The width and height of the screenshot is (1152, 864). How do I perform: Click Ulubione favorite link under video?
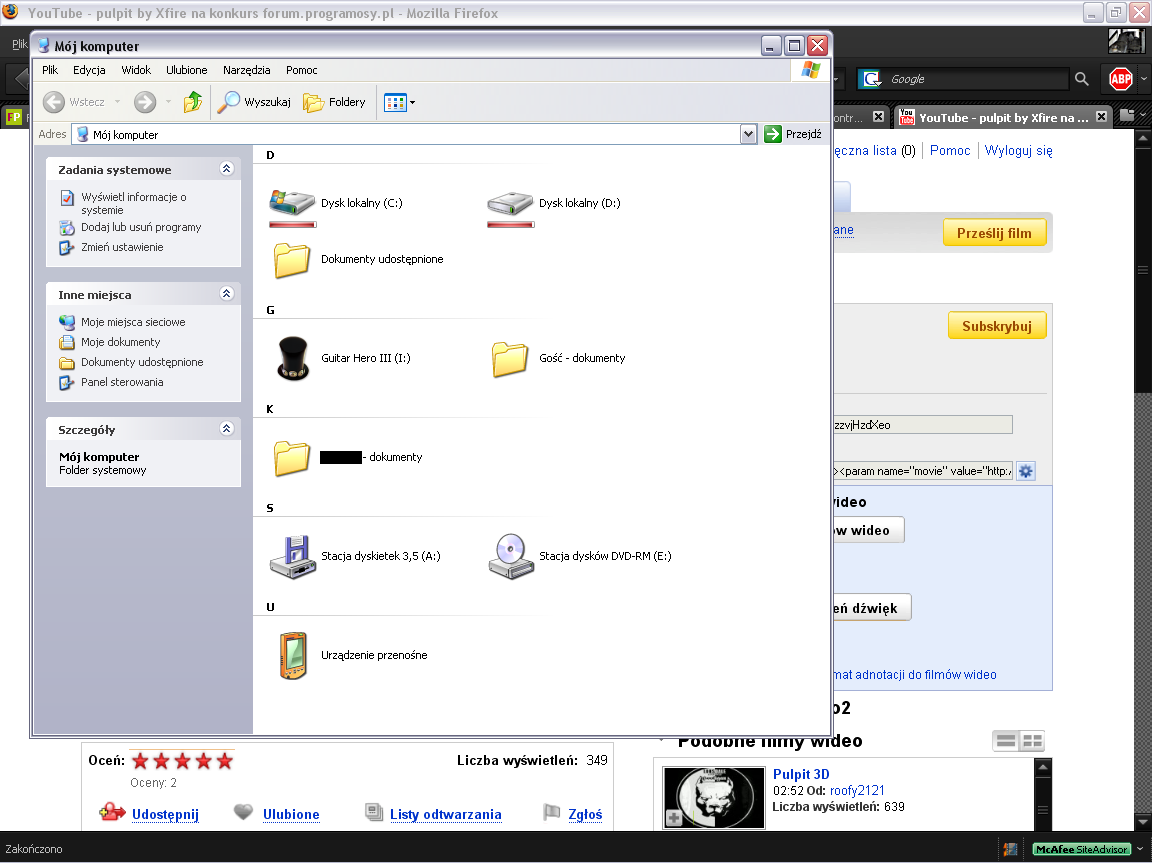[291, 815]
